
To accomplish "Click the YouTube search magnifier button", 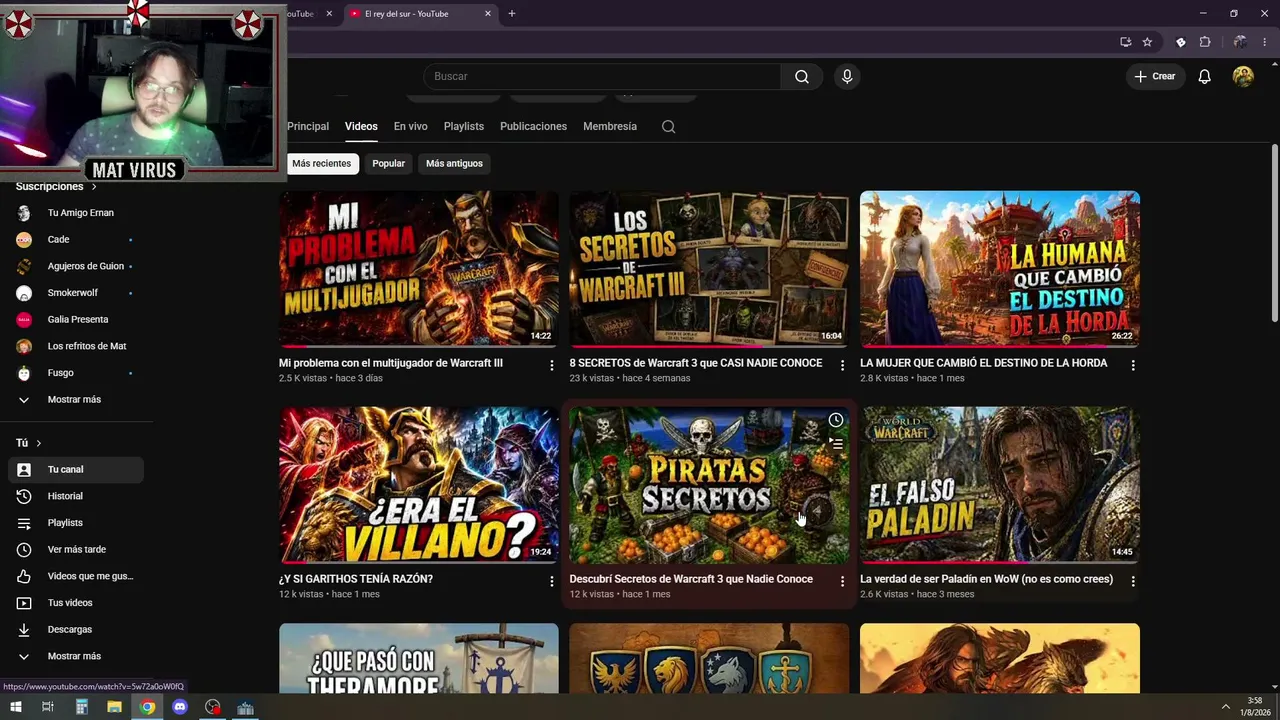I will [x=802, y=77].
